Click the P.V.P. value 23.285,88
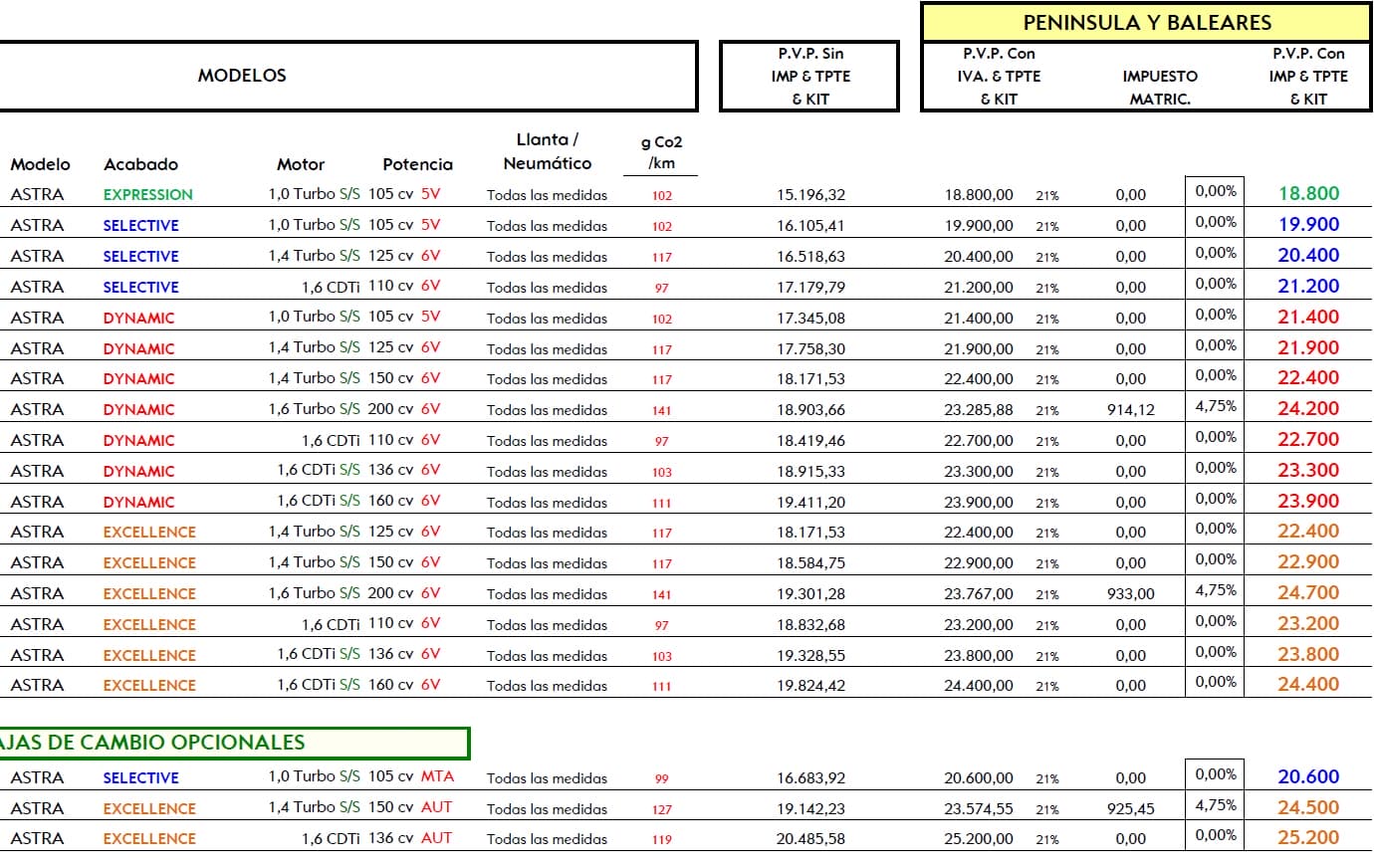The height and width of the screenshot is (868, 1374). click(979, 409)
